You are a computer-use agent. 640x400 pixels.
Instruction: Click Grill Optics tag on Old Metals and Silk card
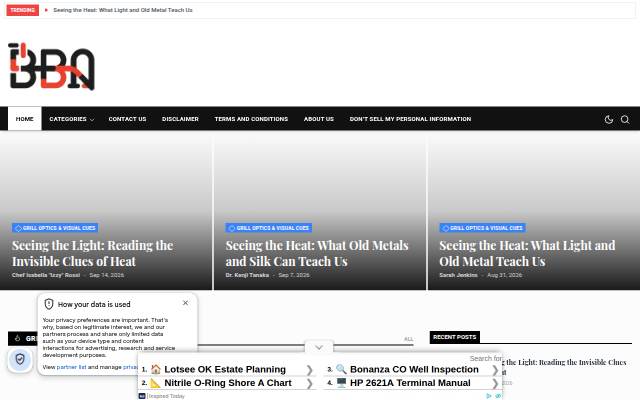(x=269, y=228)
